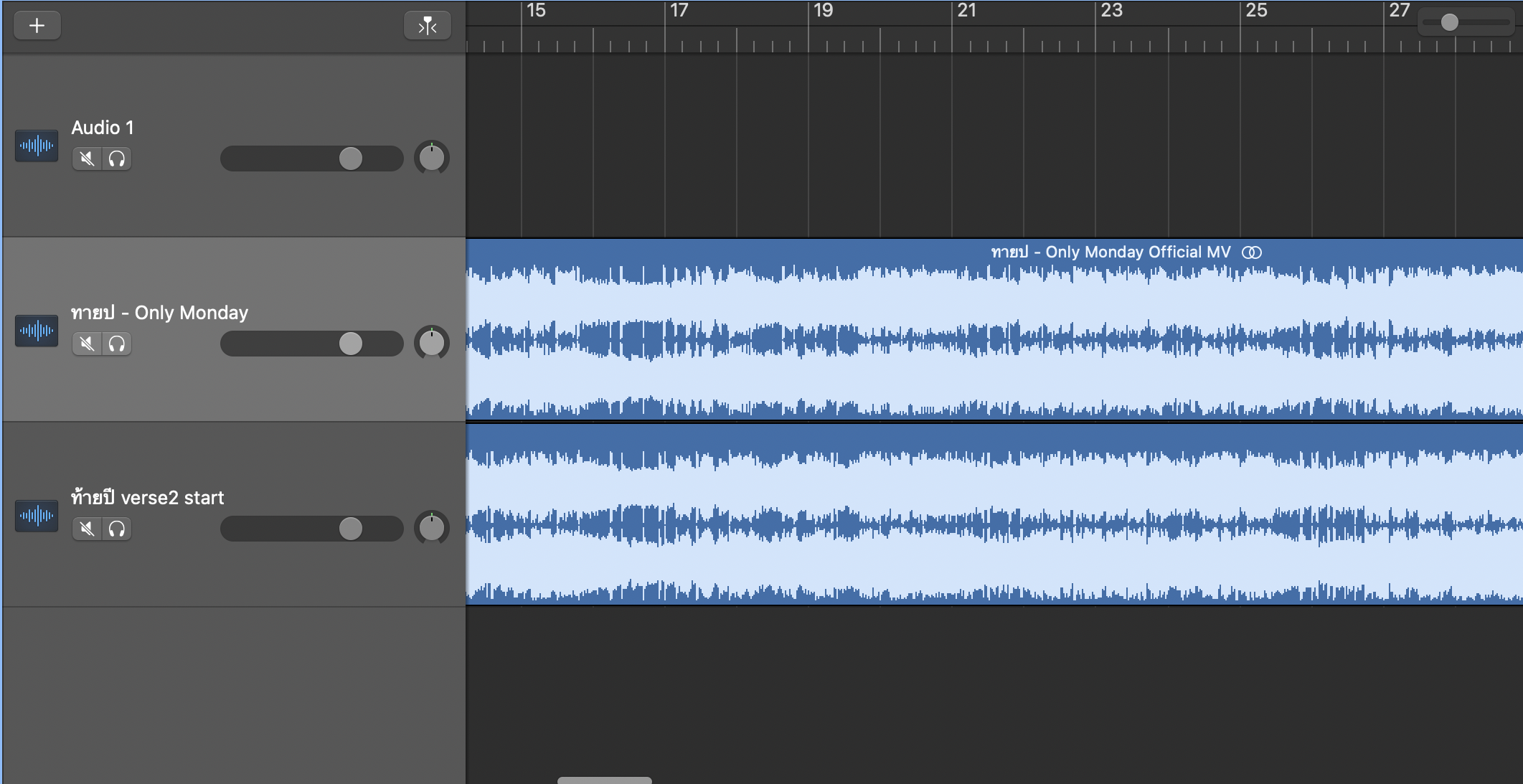Click ทายป - Only Monday track waveform icon
Viewport: 1523px width, 784px height.
point(37,331)
